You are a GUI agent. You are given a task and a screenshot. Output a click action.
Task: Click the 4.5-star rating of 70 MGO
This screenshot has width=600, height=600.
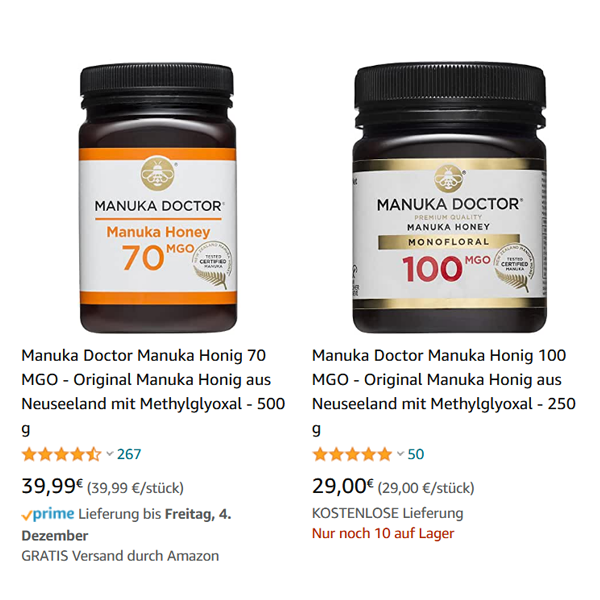pos(61,455)
